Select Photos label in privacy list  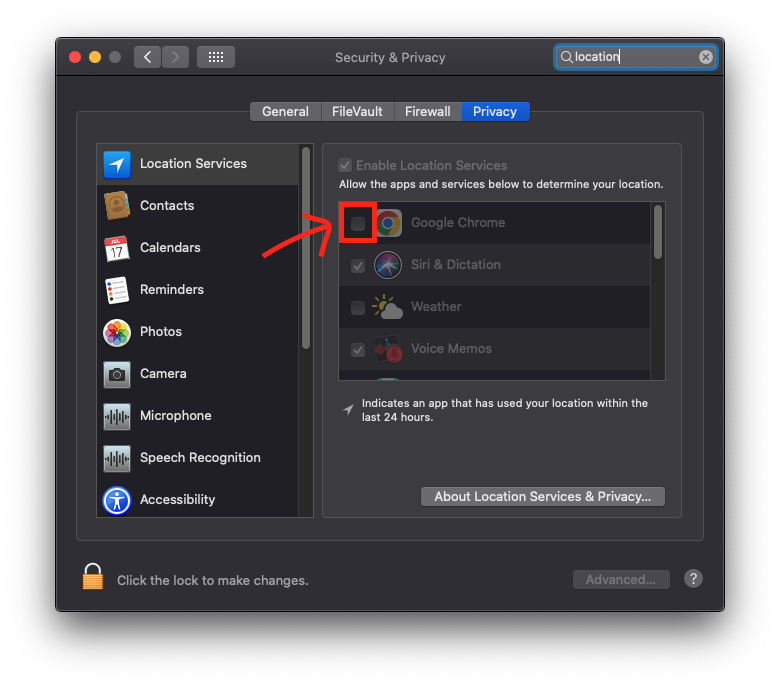[x=161, y=332]
